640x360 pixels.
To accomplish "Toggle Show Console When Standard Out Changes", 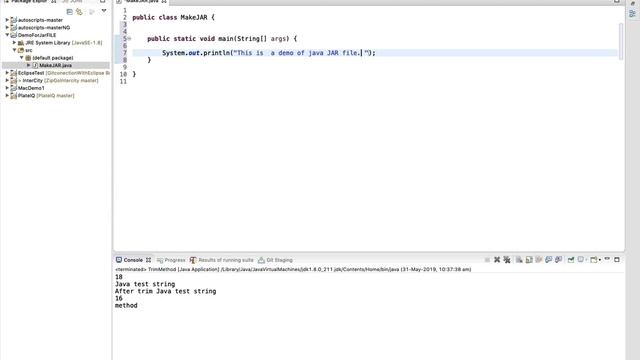I will tap(549, 260).
